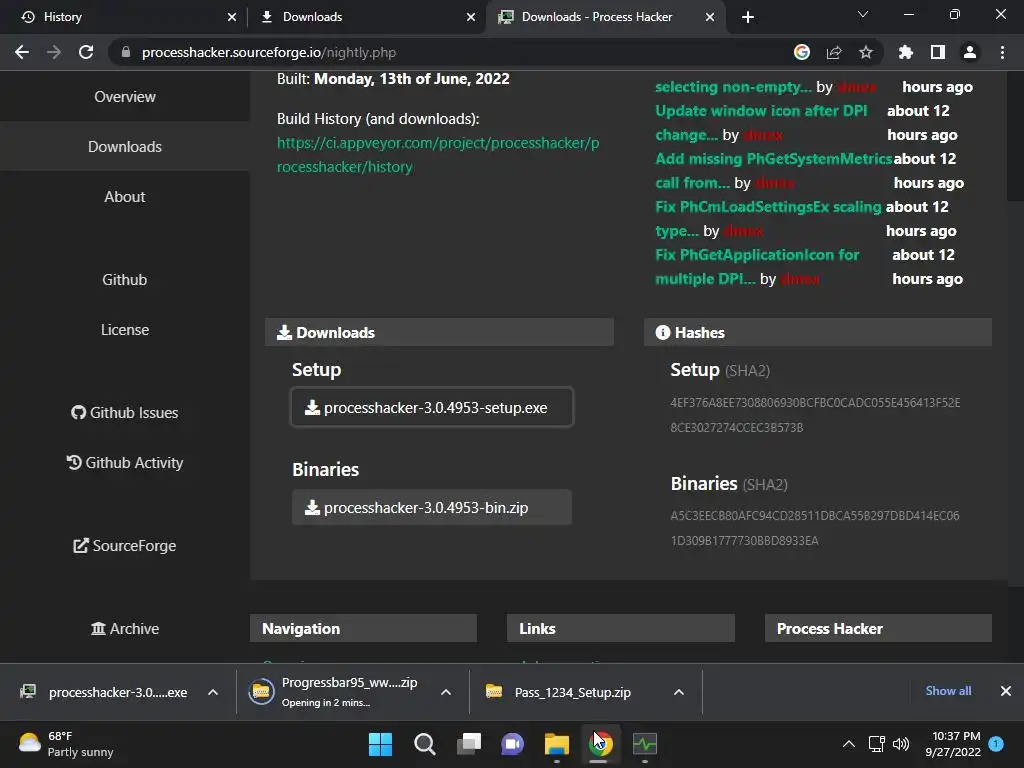Open the Extensions puzzle icon
The image size is (1024, 768).
(x=906, y=52)
